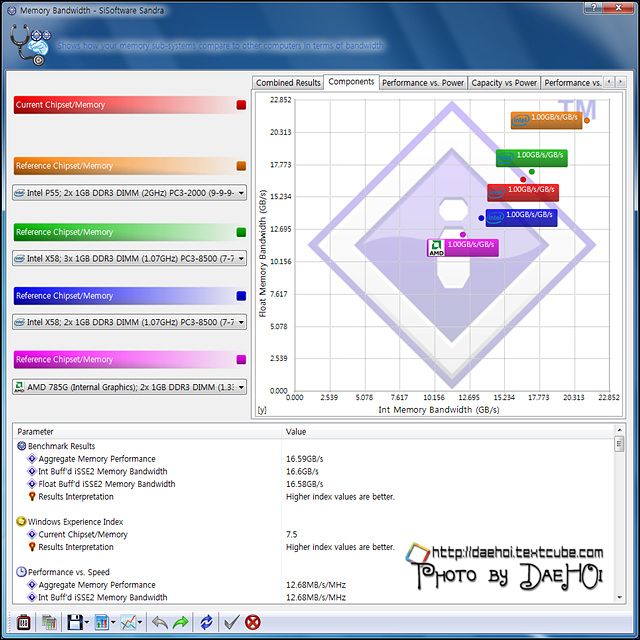Open the Intel X58 3x 1GB DDR3 dropdown
Image resolution: width=640 pixels, height=640 pixels.
pos(129,258)
